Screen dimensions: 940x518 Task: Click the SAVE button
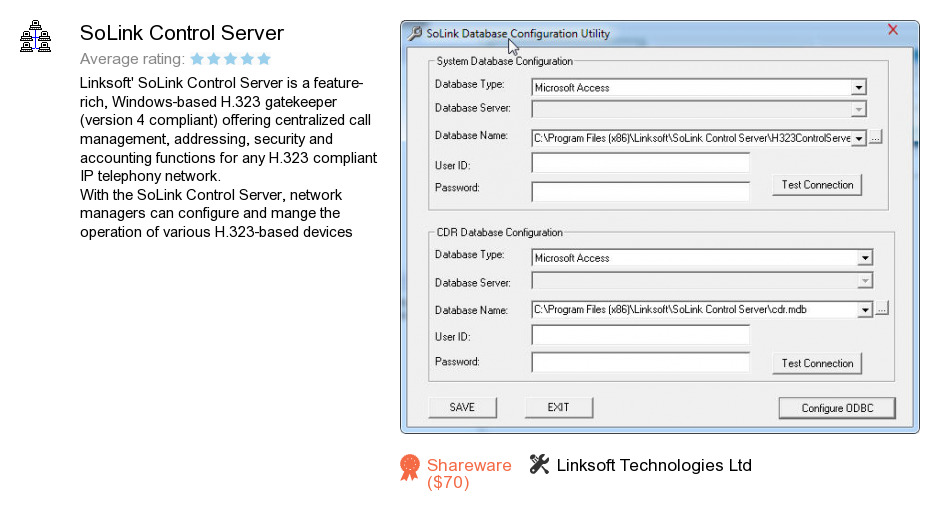pyautogui.click(x=462, y=407)
